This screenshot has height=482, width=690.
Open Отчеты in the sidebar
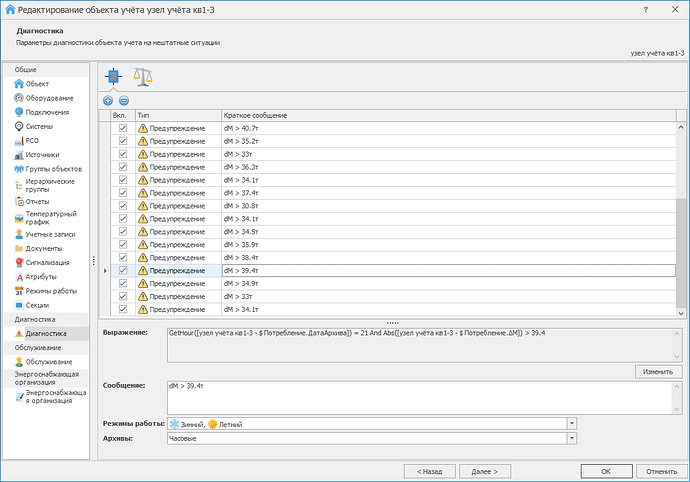coord(39,201)
